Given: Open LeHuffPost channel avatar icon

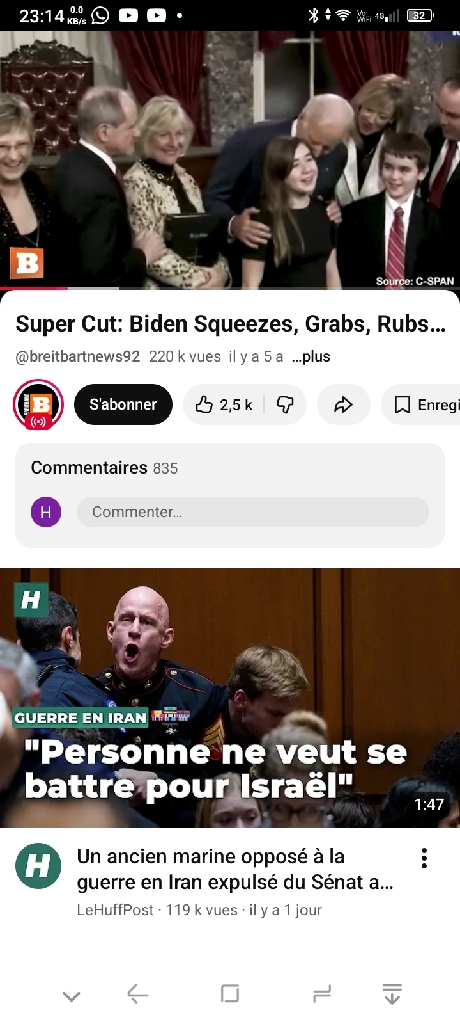Looking at the screenshot, I should [38, 866].
